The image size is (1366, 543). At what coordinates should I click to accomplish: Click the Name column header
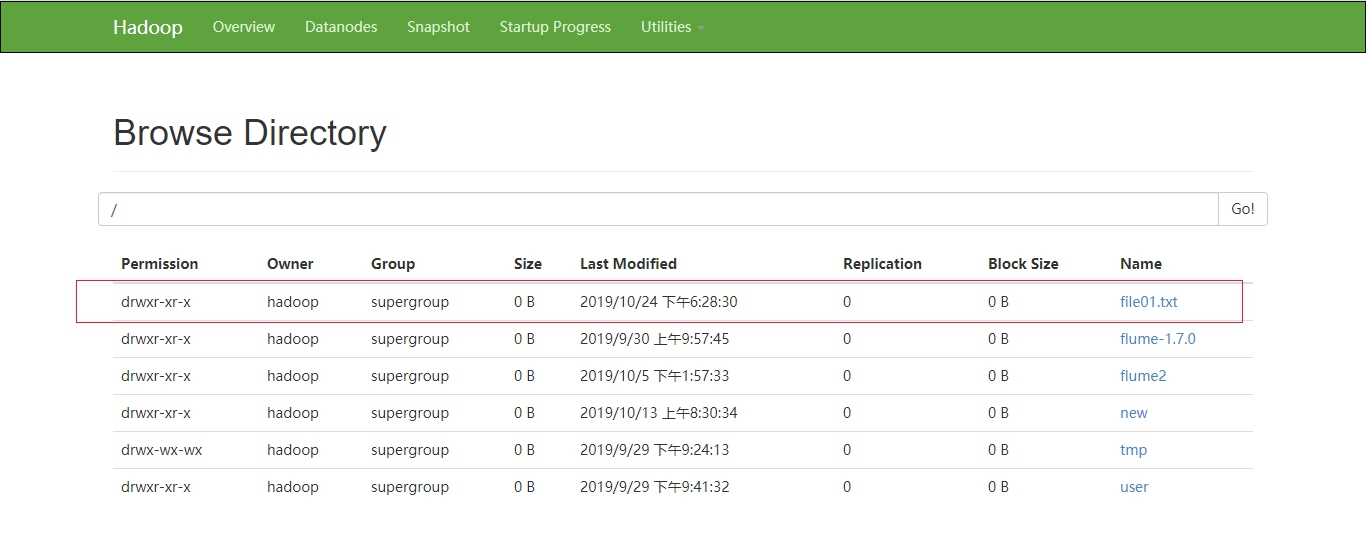pyautogui.click(x=1141, y=264)
